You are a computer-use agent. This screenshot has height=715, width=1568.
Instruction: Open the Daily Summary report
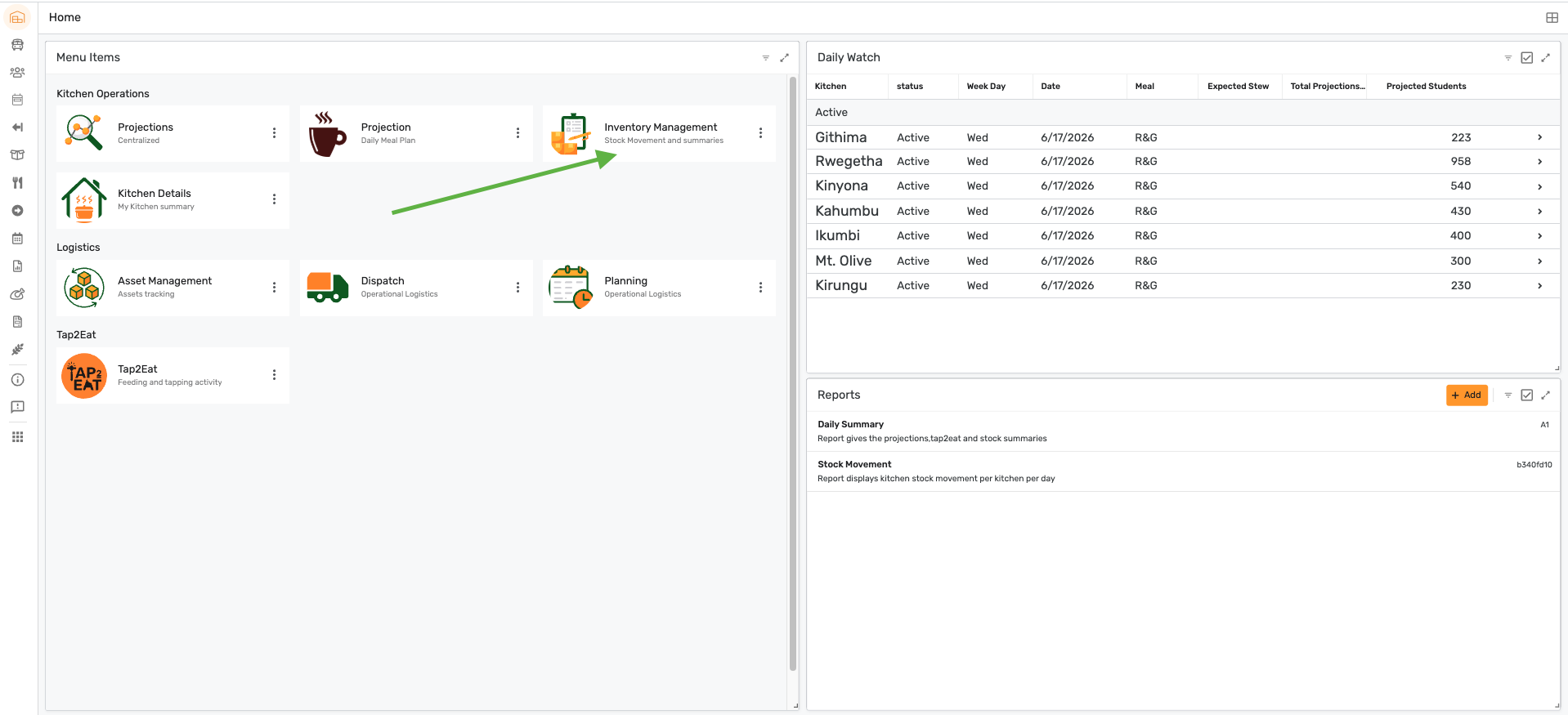(1183, 431)
